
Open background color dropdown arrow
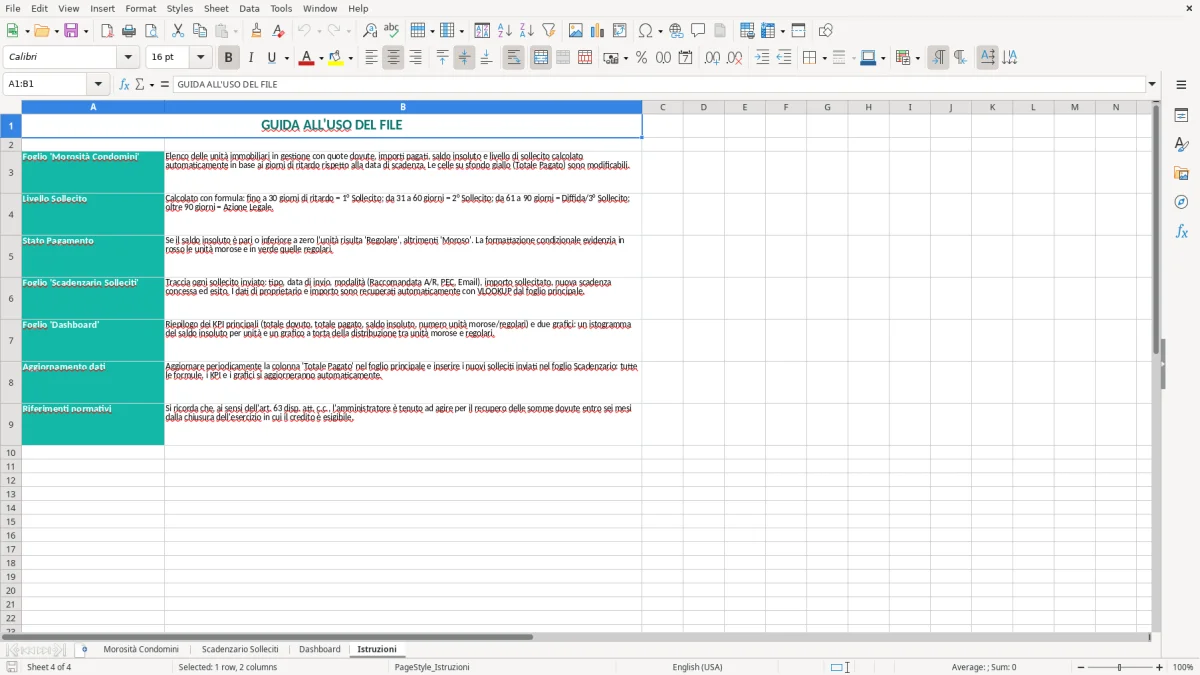point(351,59)
